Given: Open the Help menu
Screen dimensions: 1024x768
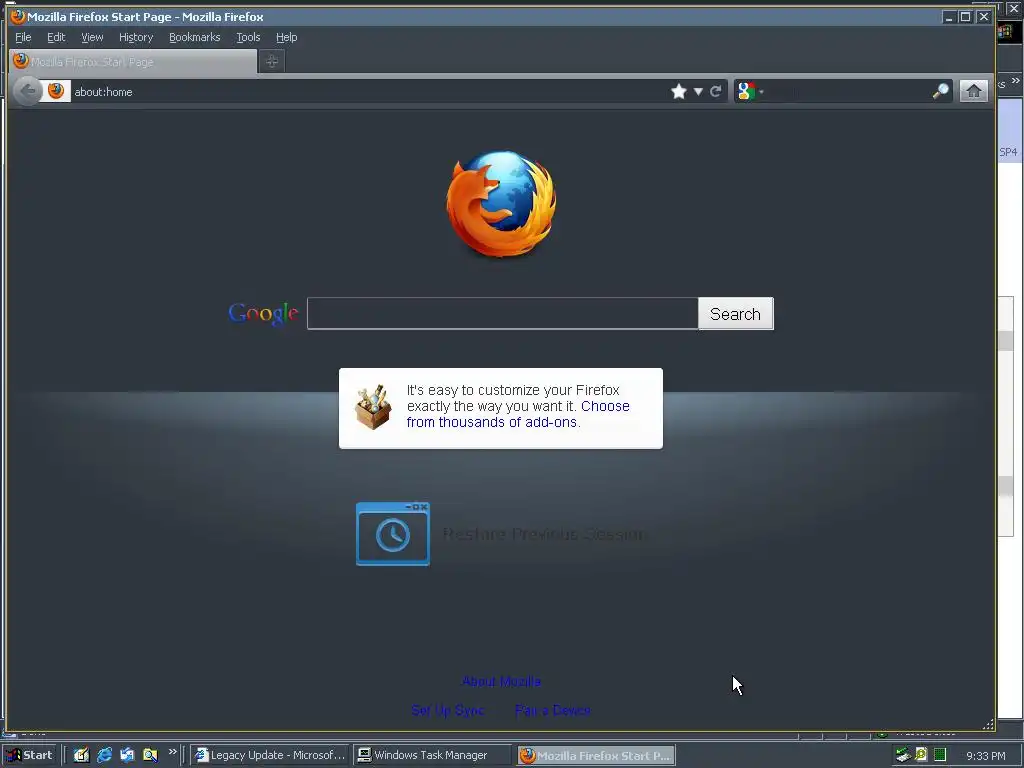Looking at the screenshot, I should click(x=286, y=37).
